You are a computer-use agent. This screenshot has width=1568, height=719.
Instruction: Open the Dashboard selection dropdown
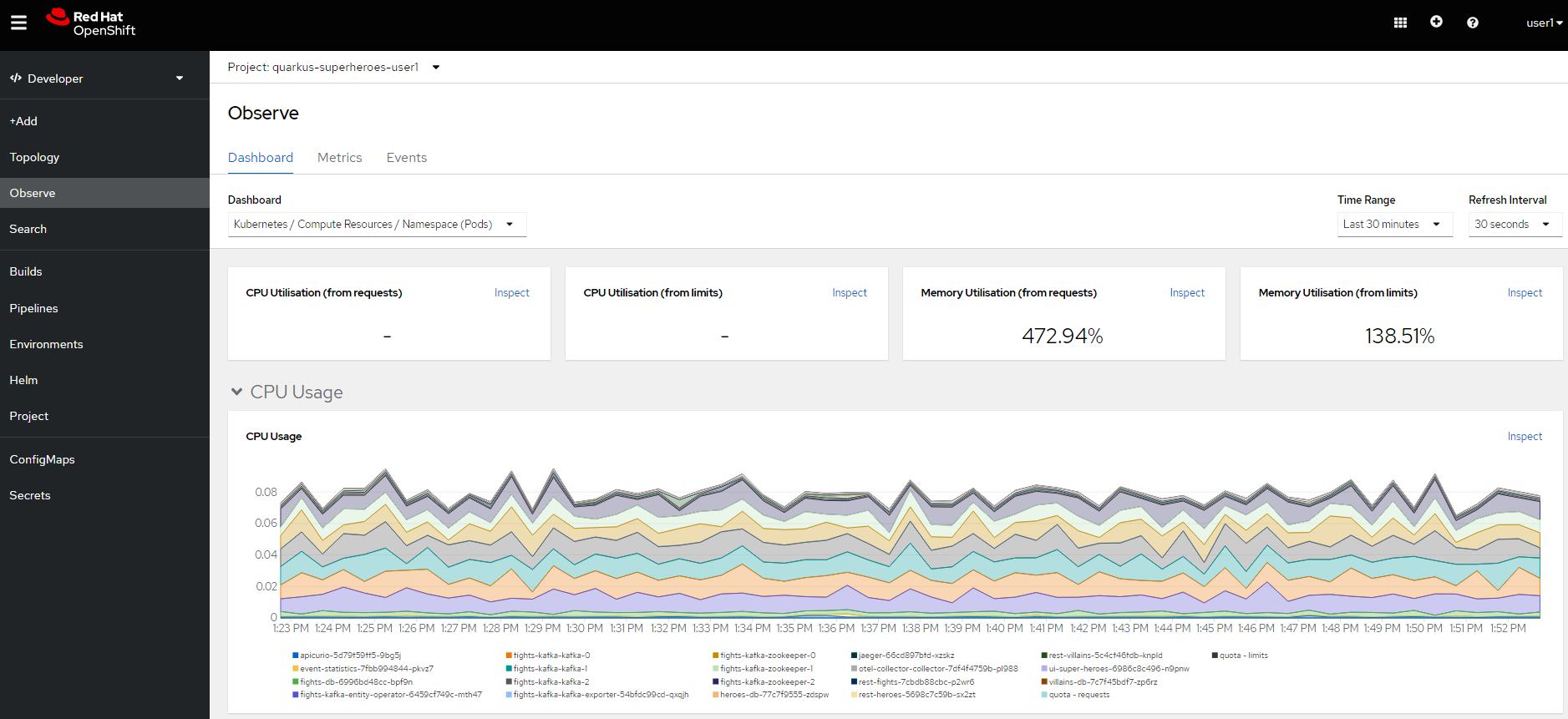[x=377, y=224]
